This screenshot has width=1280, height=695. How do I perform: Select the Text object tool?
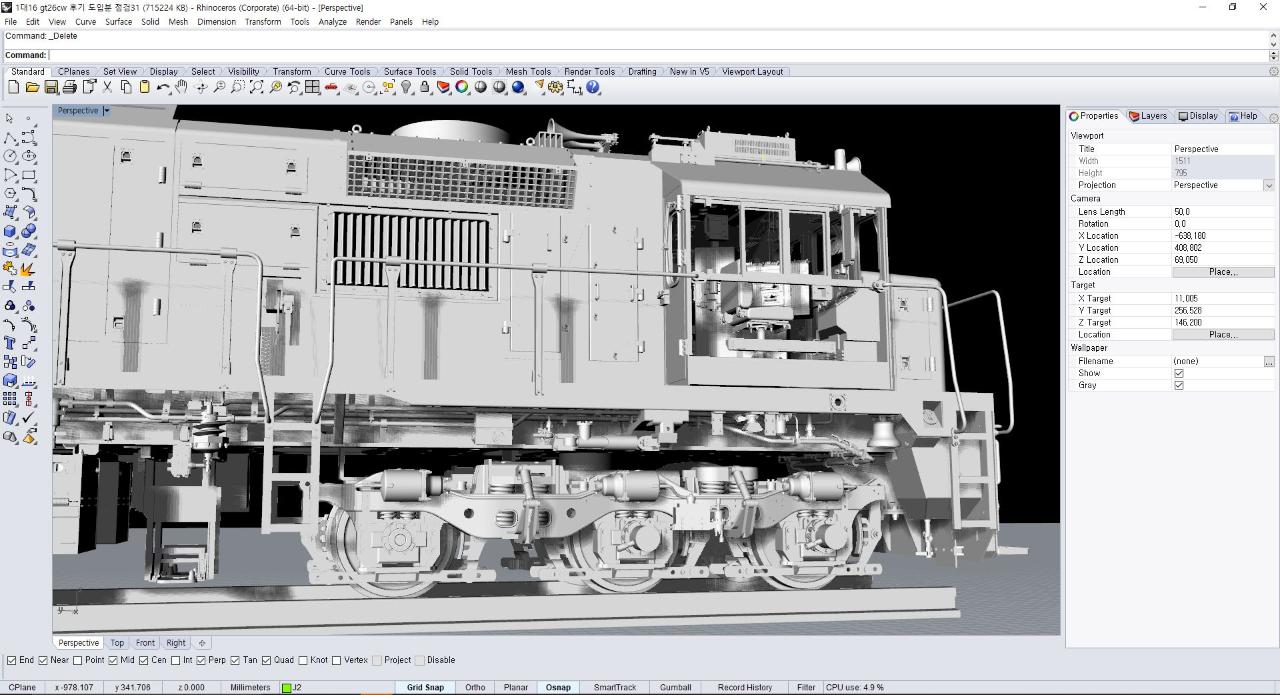click(10, 343)
